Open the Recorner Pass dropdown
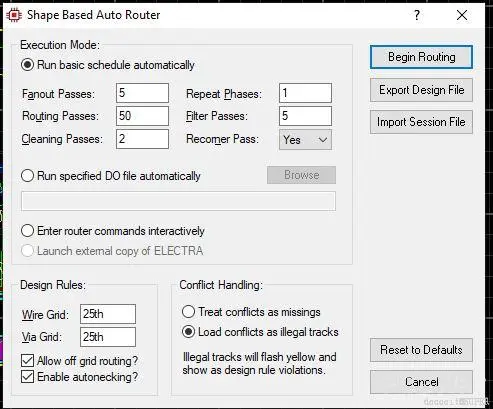 [x=305, y=139]
